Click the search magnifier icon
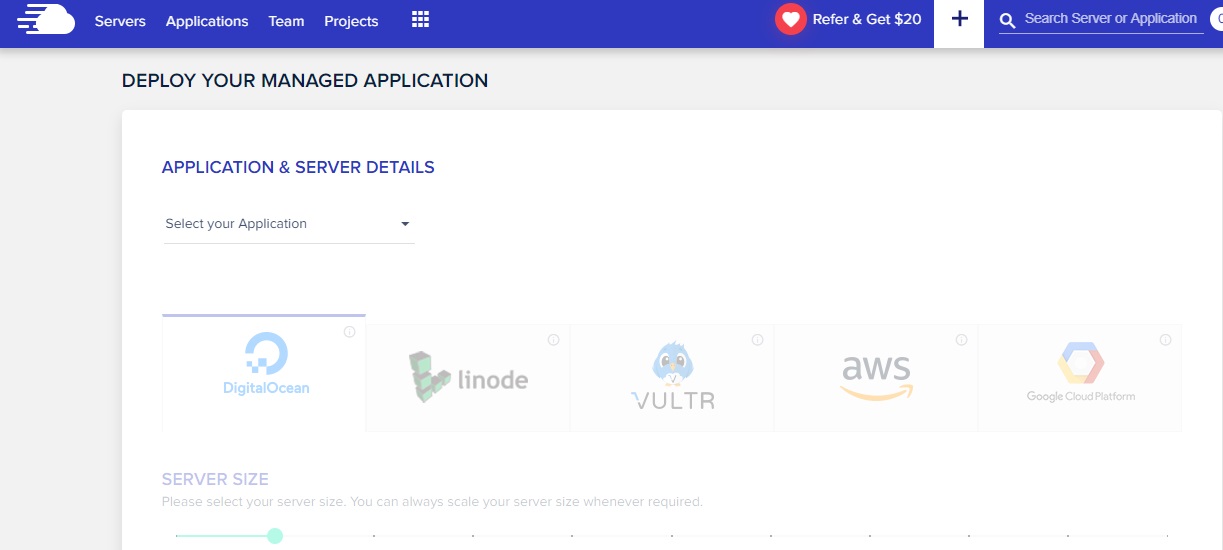Viewport: 1223px width, 550px height. 1008,20
